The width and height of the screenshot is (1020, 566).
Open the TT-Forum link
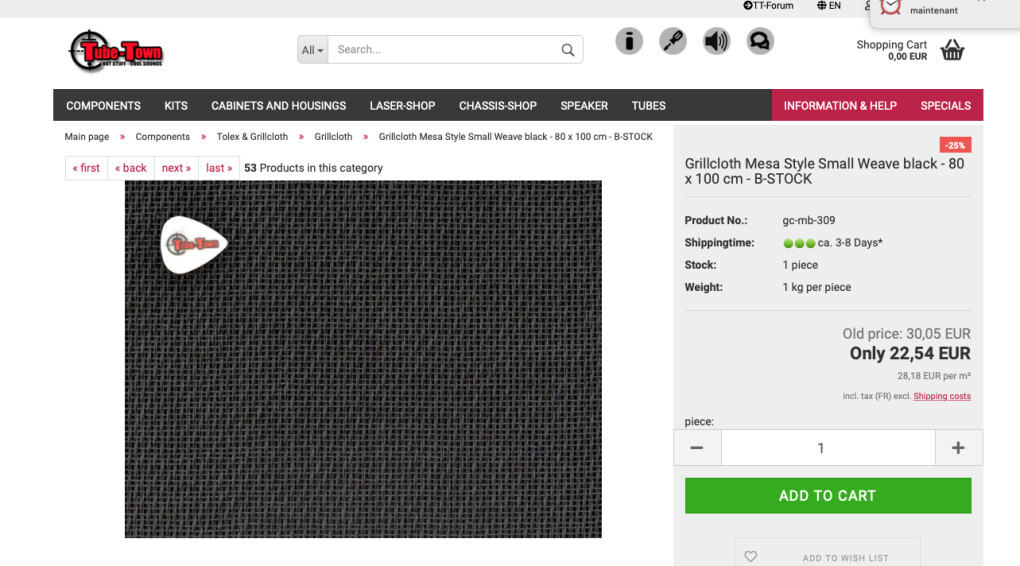point(768,5)
